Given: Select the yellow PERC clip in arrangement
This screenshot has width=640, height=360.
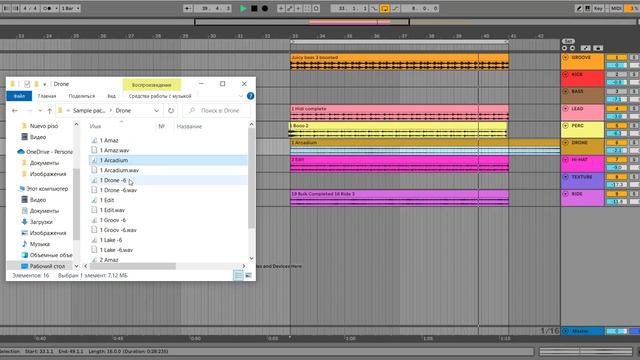Looking at the screenshot, I should [398, 130].
